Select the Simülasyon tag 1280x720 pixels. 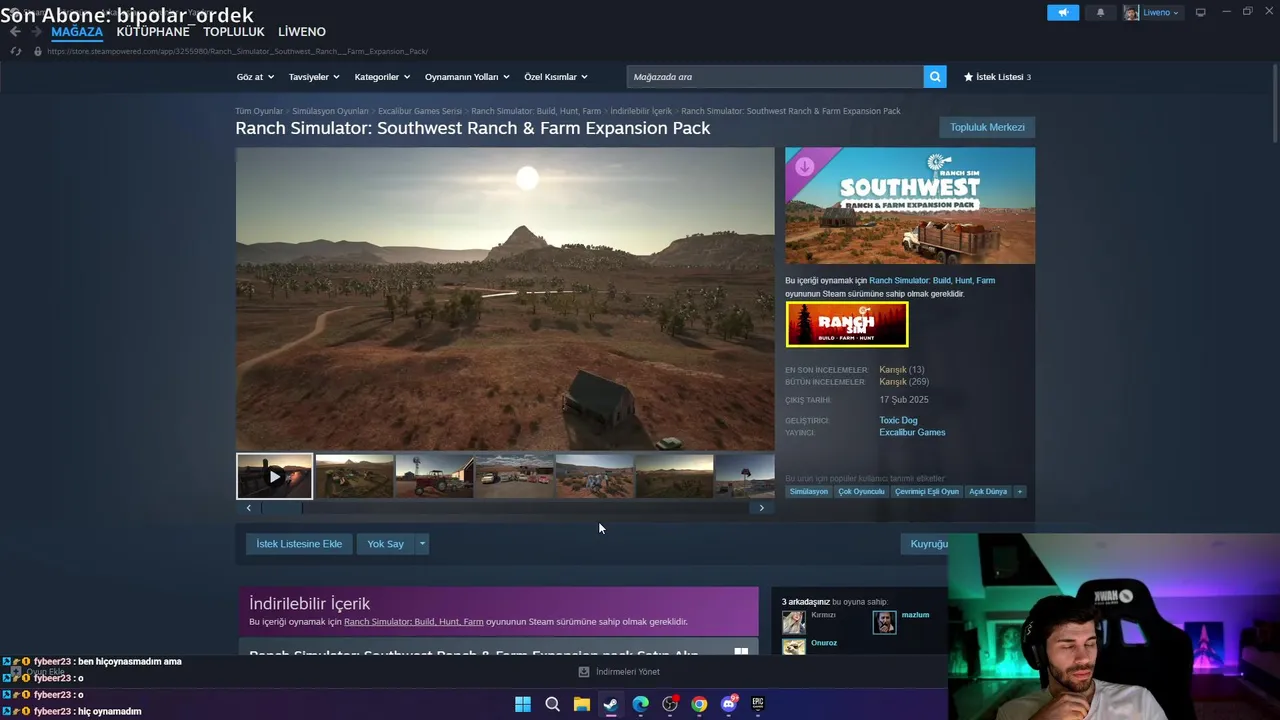coord(809,491)
